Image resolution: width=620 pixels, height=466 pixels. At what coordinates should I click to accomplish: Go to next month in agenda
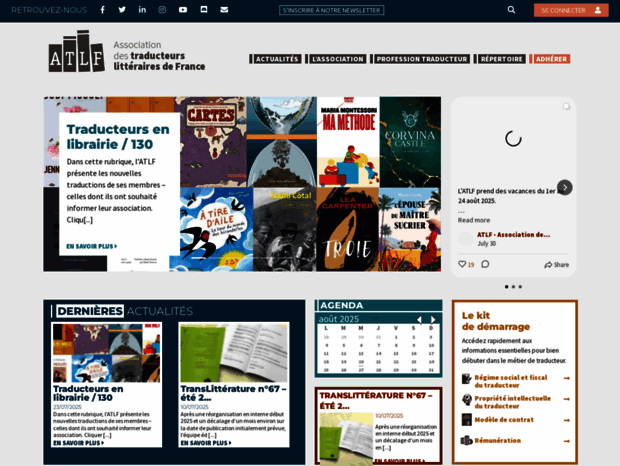433,319
